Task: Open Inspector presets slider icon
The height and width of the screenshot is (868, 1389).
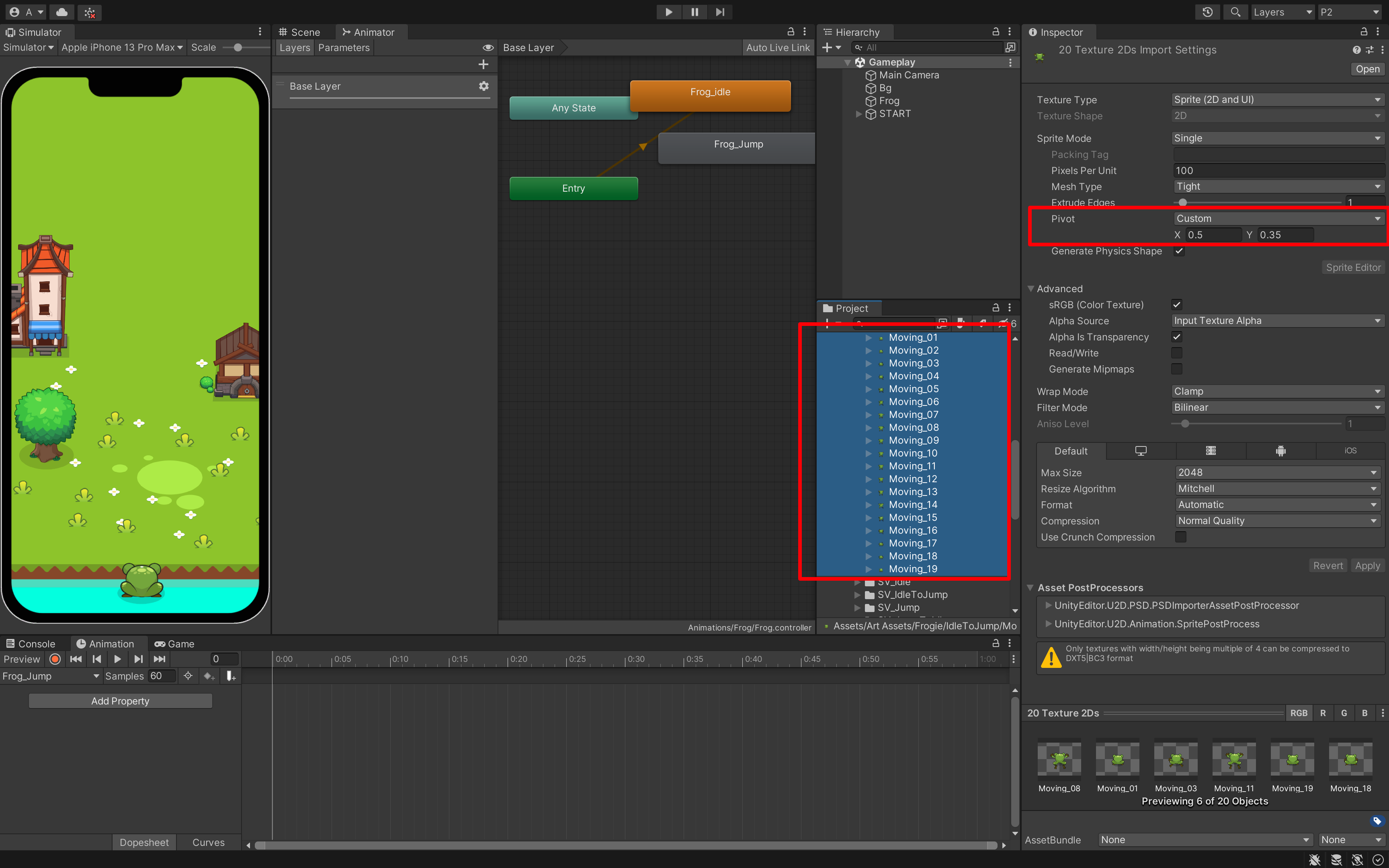Action: tap(1369, 50)
